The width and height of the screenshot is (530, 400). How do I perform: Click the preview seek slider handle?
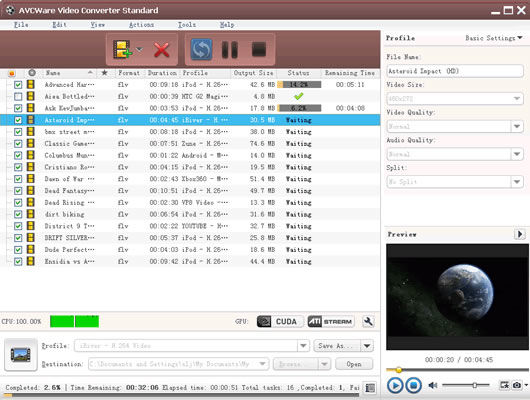(x=399, y=370)
